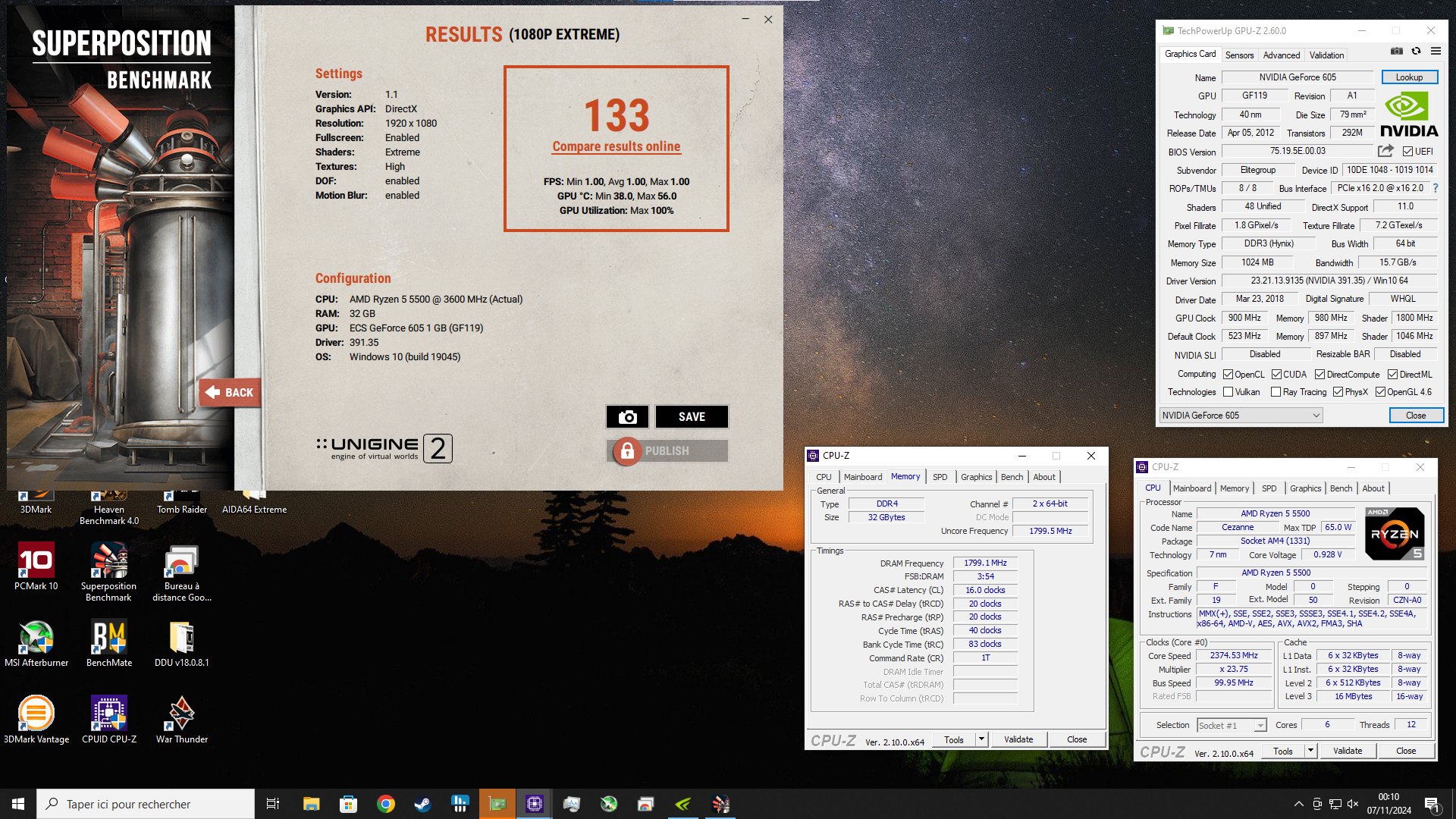Toggle the OpenCL checkbox

point(1228,375)
